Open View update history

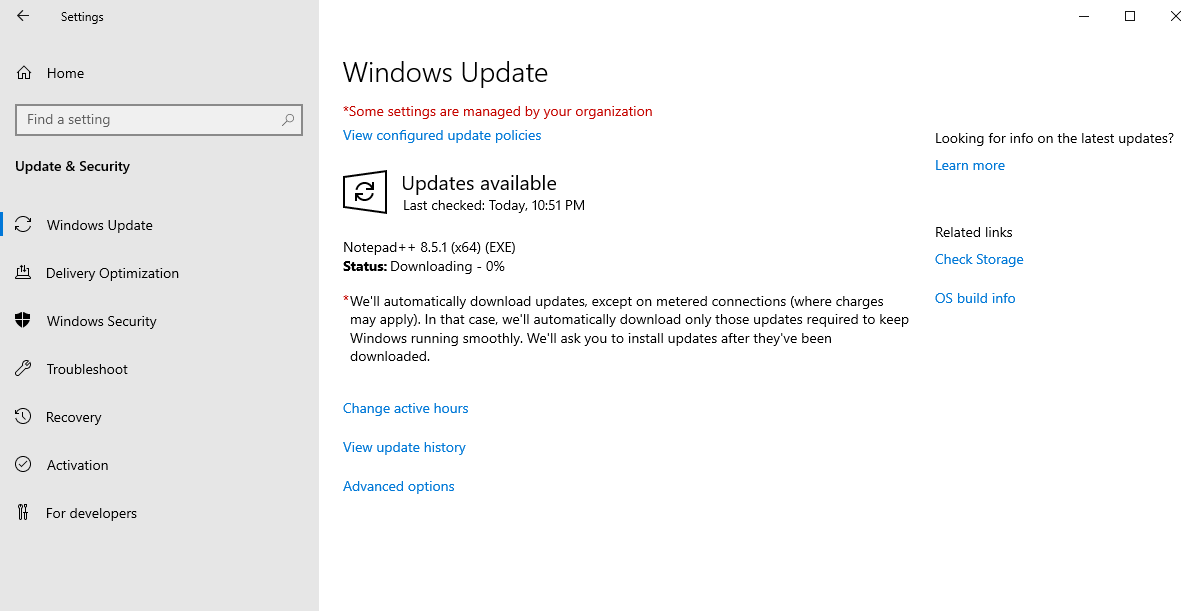404,447
